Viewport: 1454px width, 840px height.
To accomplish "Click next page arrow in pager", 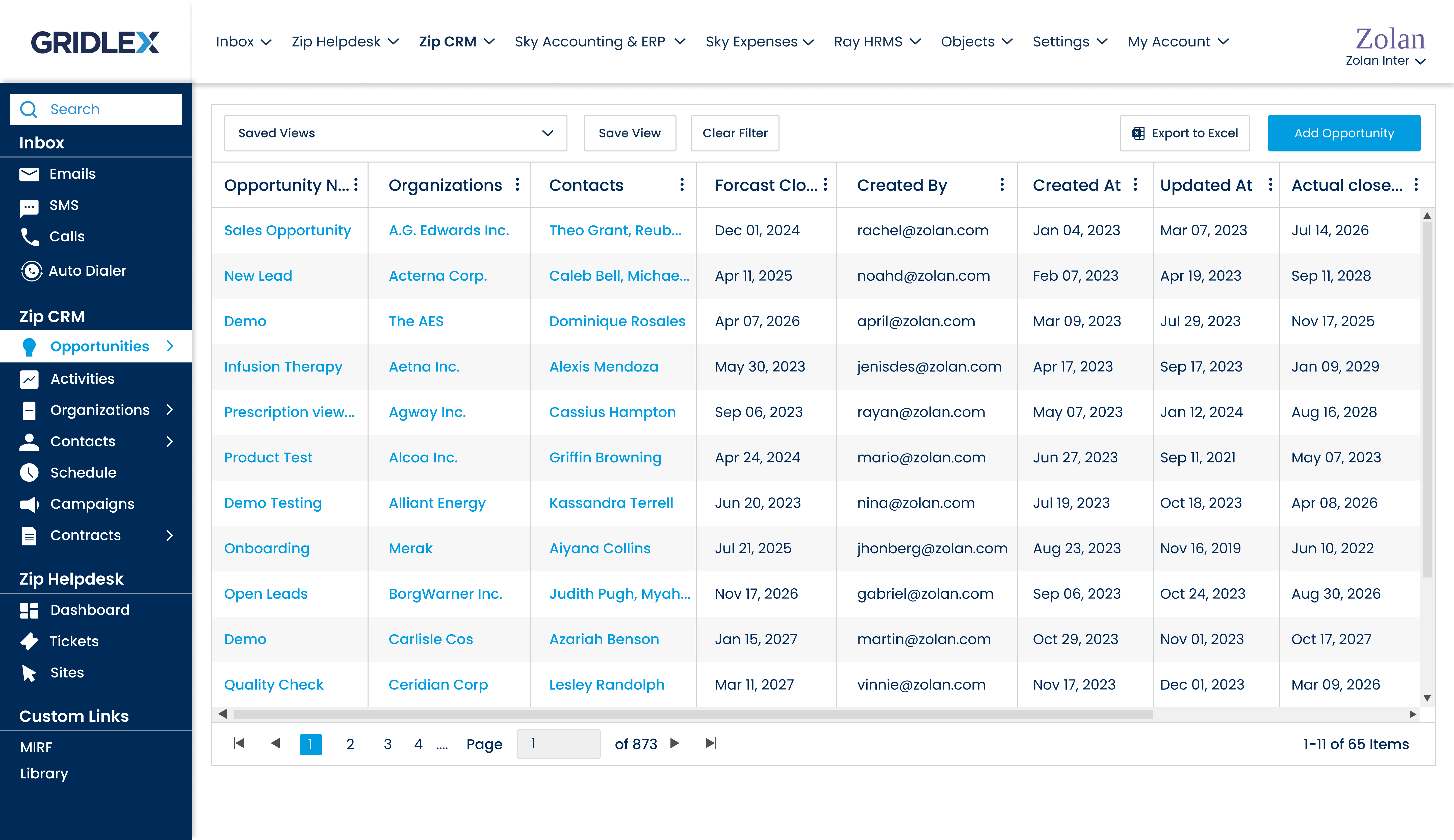I will coord(674,743).
